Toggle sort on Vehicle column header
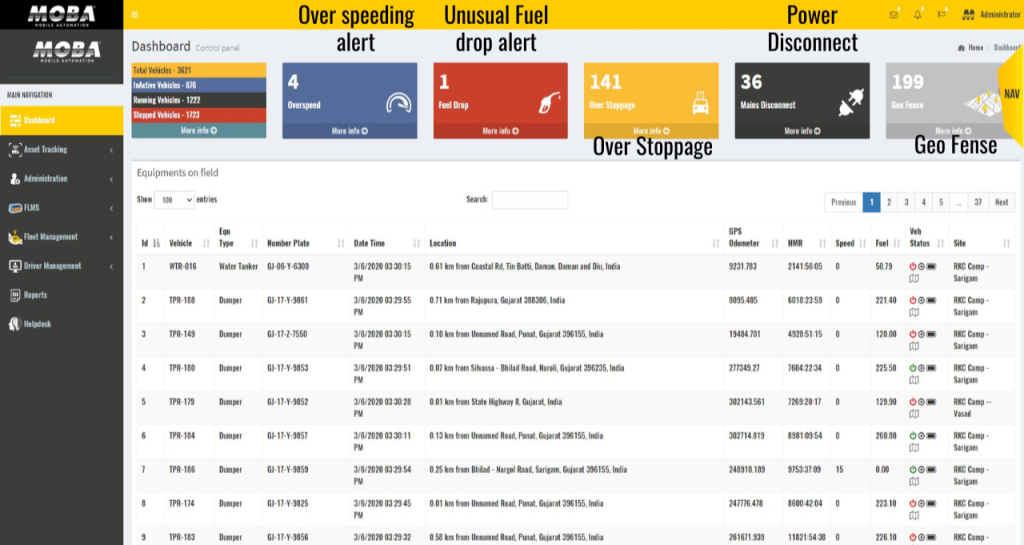 [185, 243]
